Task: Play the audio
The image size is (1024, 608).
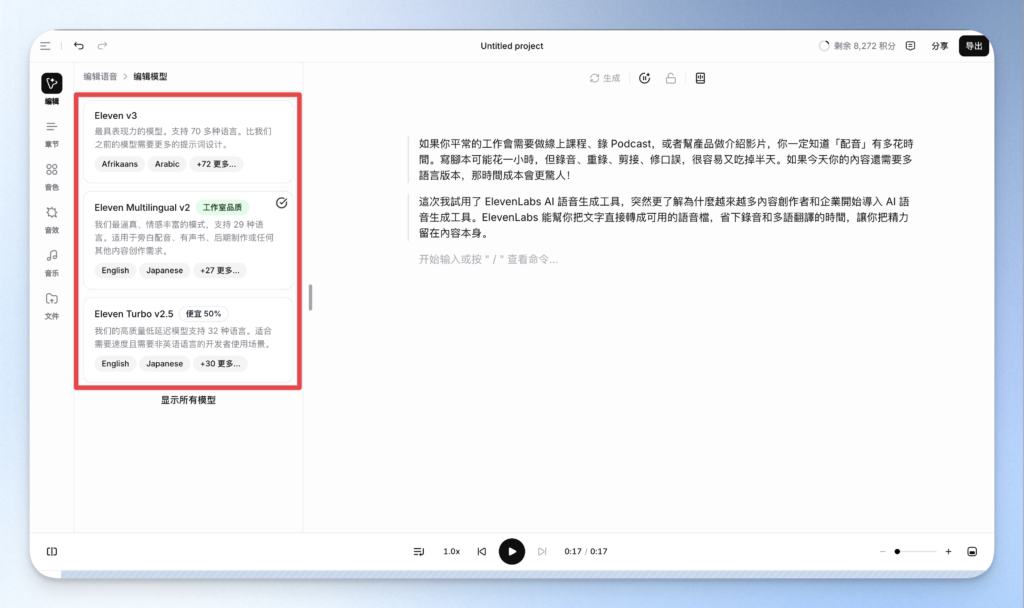Action: (511, 552)
